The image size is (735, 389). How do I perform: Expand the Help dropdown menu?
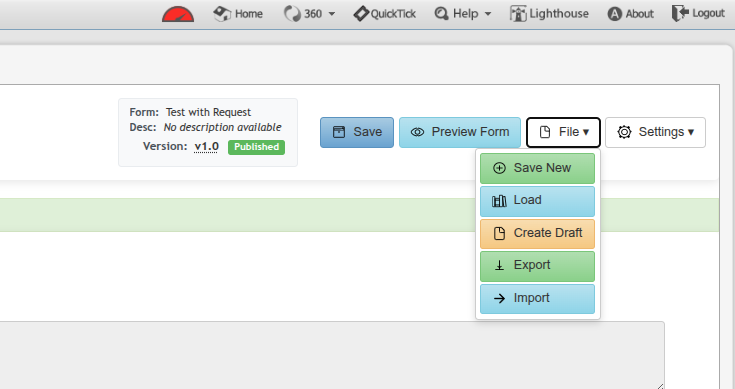pos(463,14)
